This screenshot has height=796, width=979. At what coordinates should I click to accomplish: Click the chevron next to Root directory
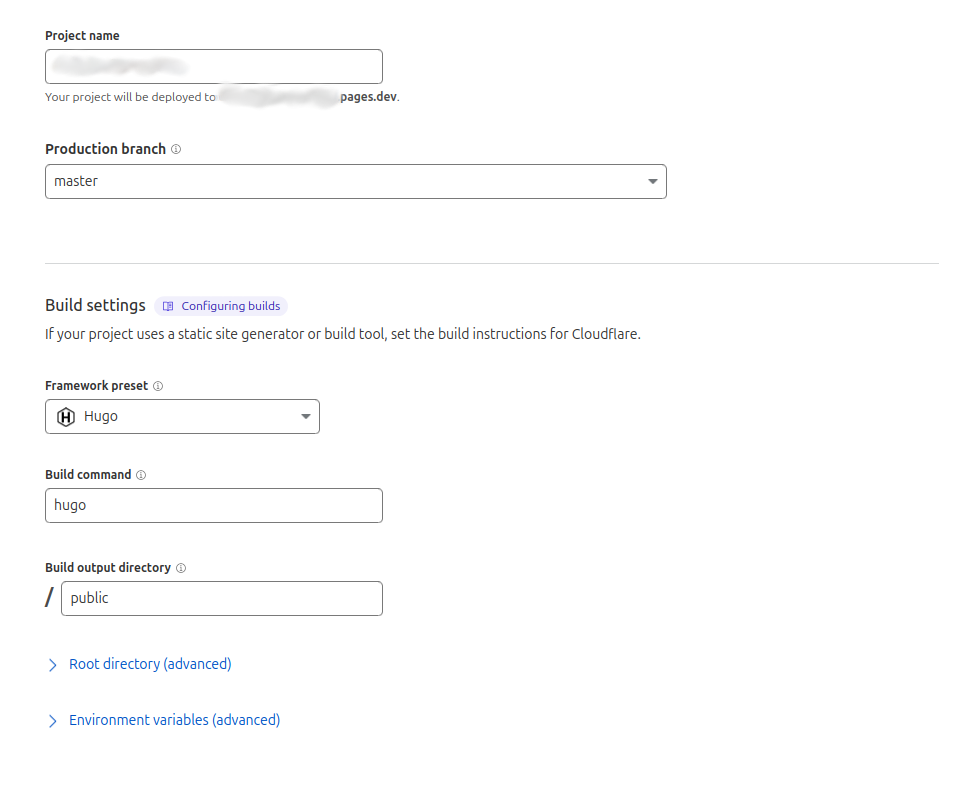point(53,665)
